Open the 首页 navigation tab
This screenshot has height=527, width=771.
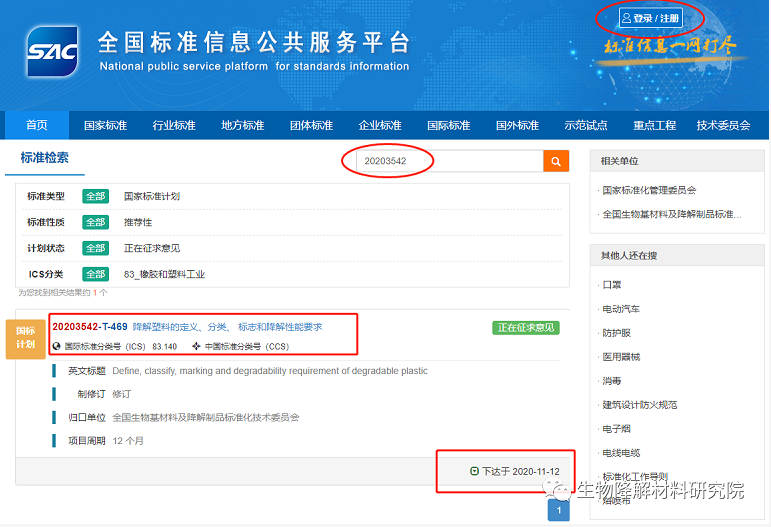37,125
